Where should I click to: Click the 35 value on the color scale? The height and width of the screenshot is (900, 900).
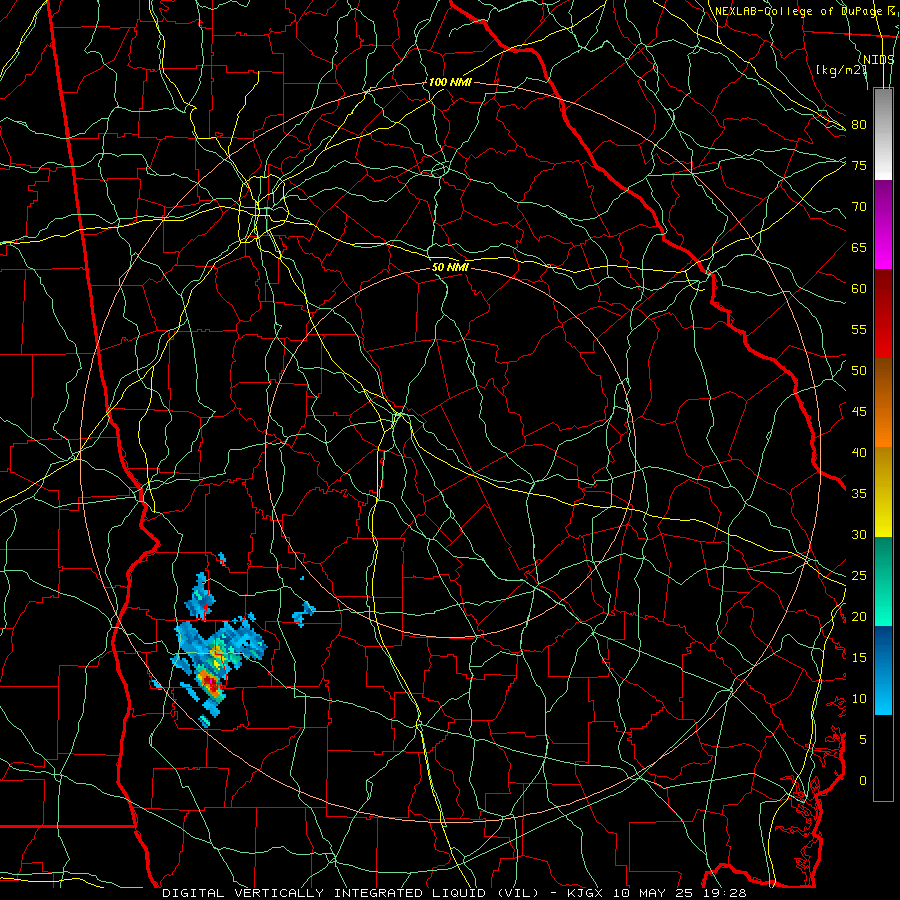tap(859, 494)
